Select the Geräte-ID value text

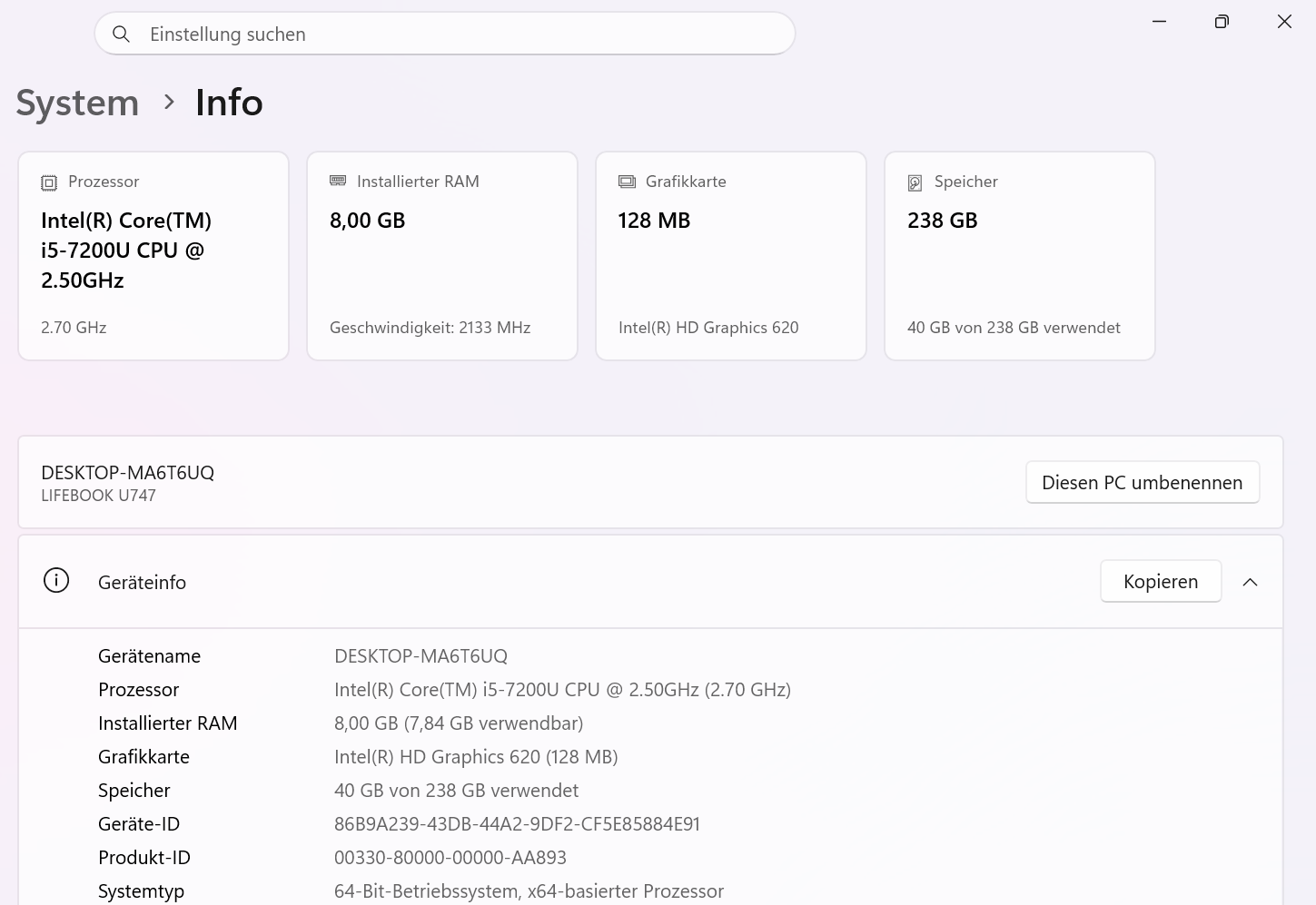coord(517,824)
